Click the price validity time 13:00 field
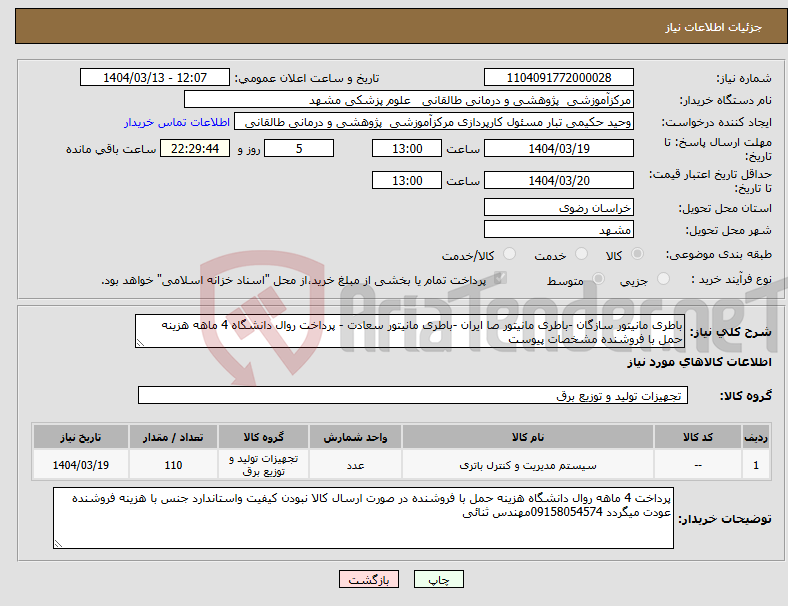The image size is (788, 606). point(407,180)
